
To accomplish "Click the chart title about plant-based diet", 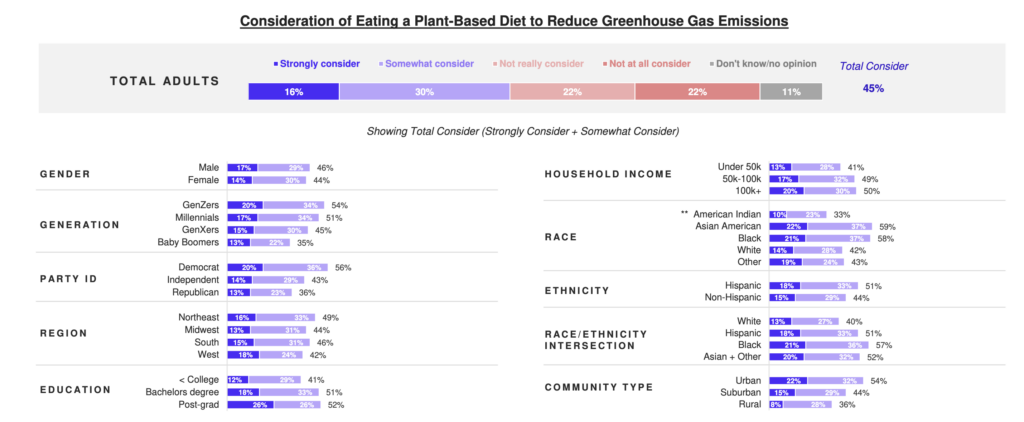I will point(511,20).
